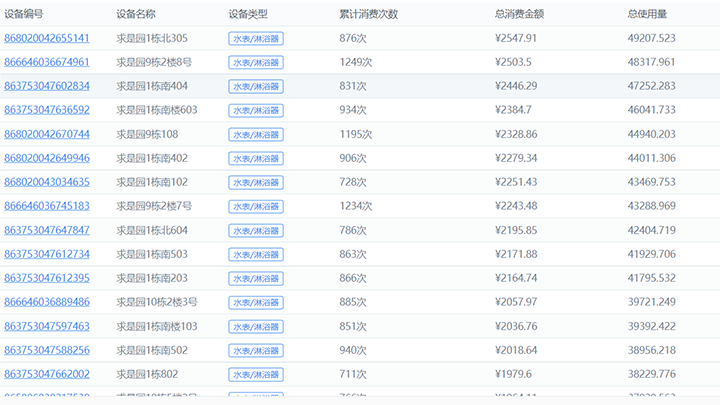This screenshot has height=405, width=720.
Task: Click total usage value 41929.706
Action: pos(652,254)
